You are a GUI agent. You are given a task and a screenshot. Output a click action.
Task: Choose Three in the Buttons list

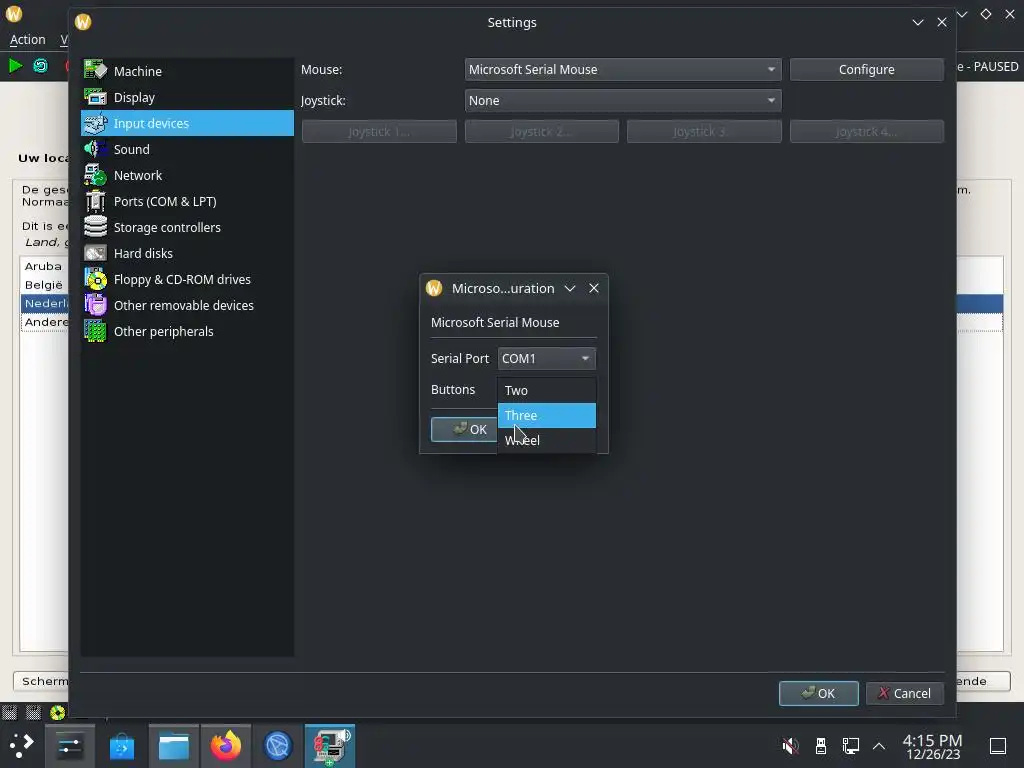point(547,415)
